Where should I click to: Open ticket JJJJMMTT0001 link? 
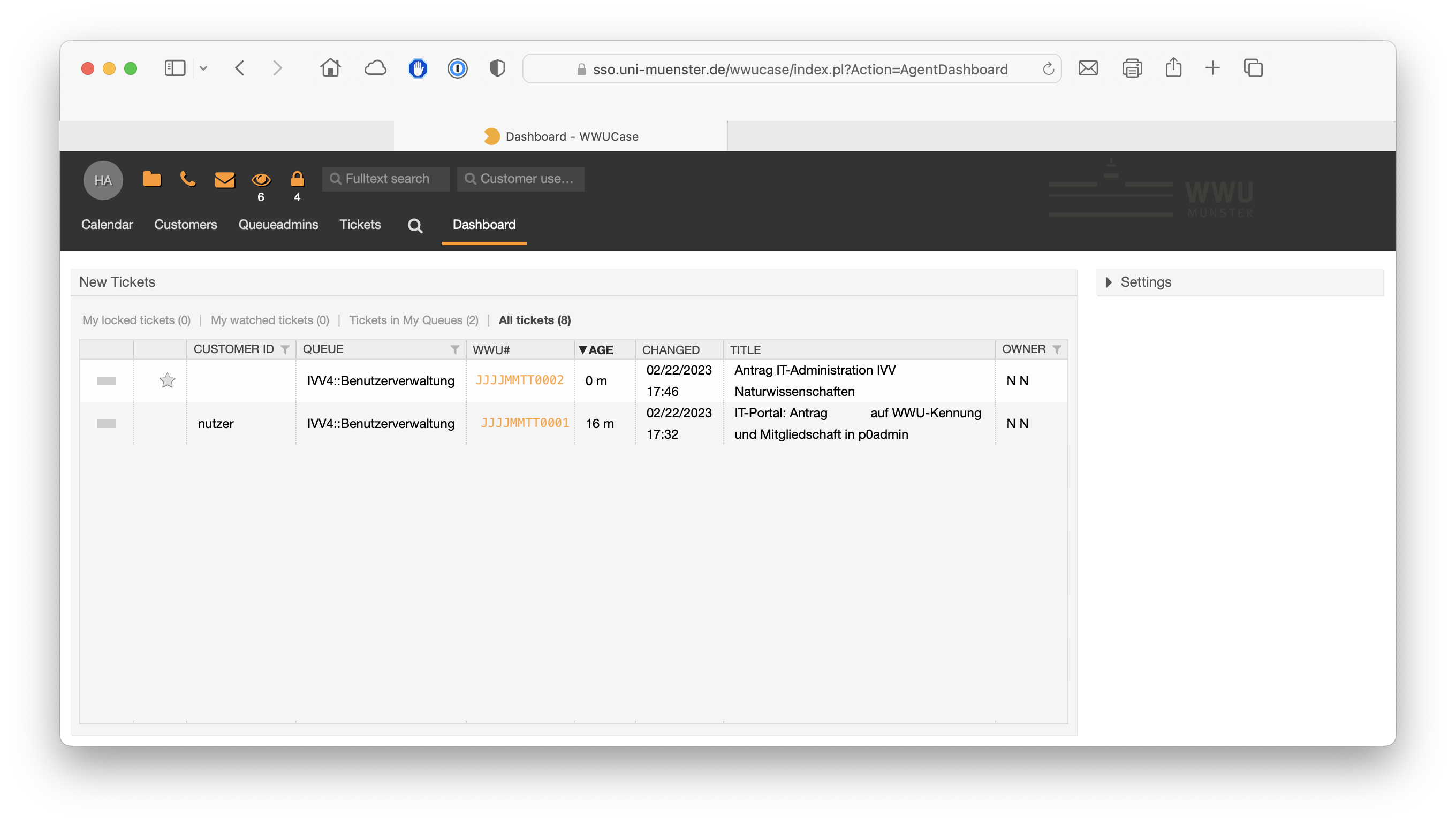point(524,423)
